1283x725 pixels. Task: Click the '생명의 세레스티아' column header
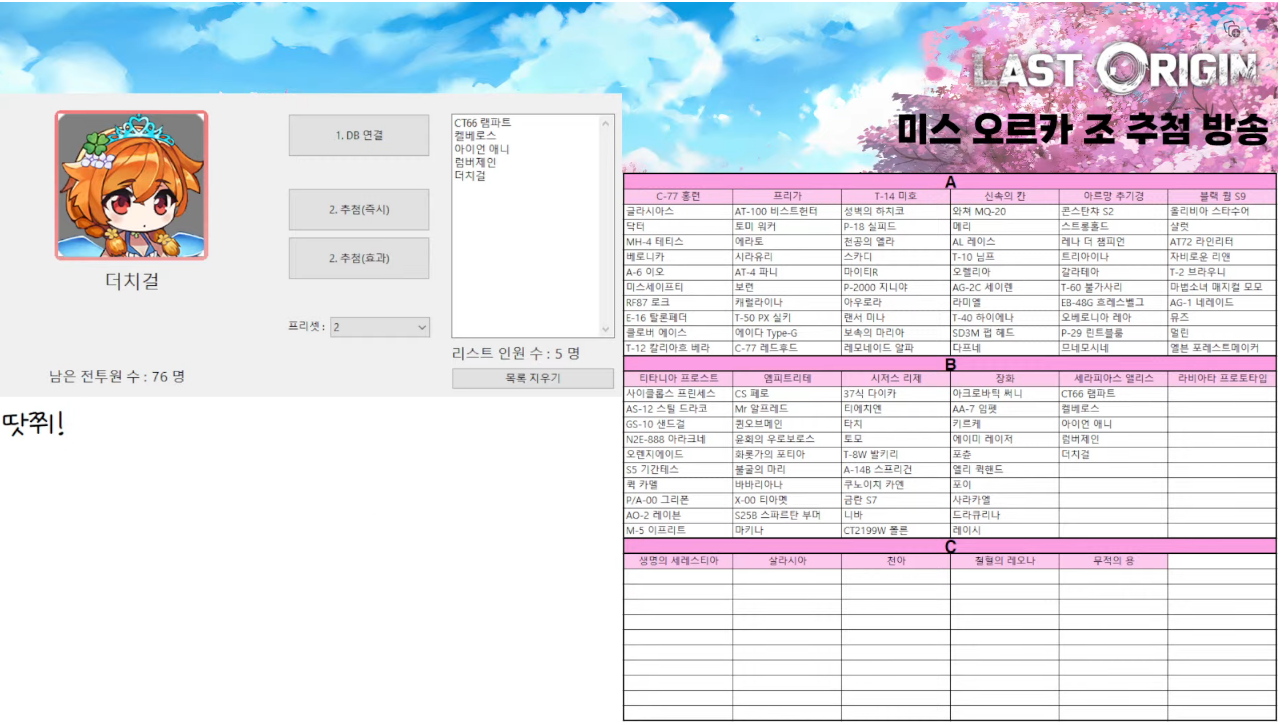tap(678, 561)
